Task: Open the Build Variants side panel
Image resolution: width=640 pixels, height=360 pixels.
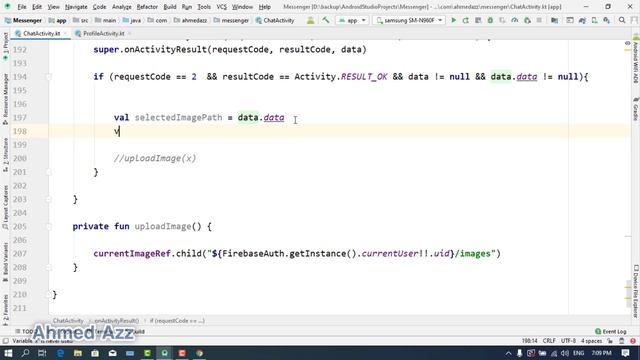Action: [x=5, y=262]
